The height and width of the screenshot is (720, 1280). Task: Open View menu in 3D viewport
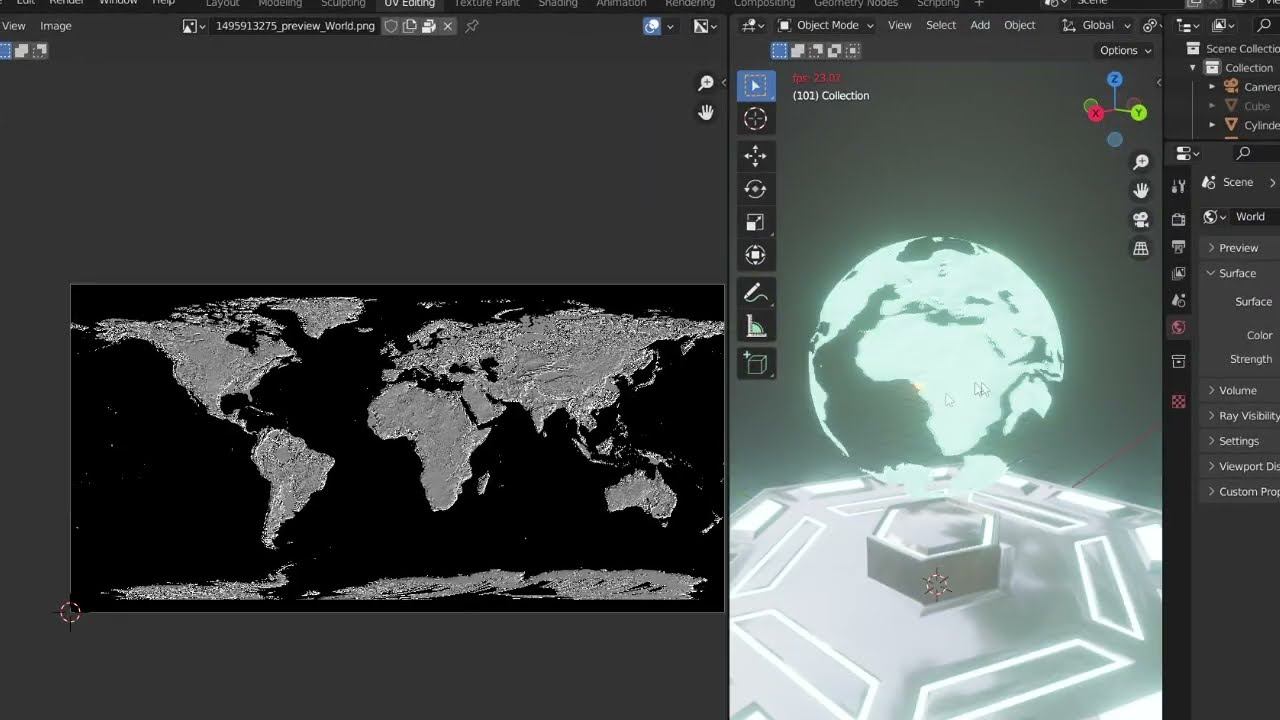pos(900,25)
